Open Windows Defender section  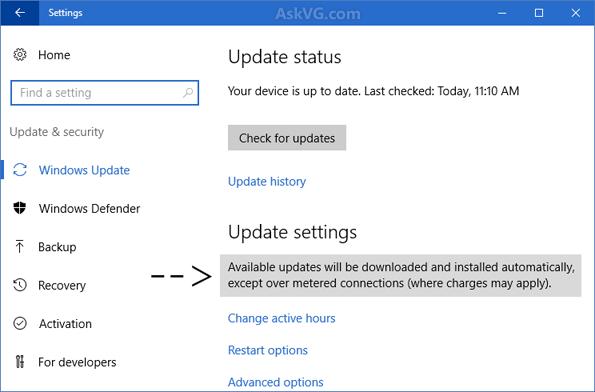(x=90, y=208)
